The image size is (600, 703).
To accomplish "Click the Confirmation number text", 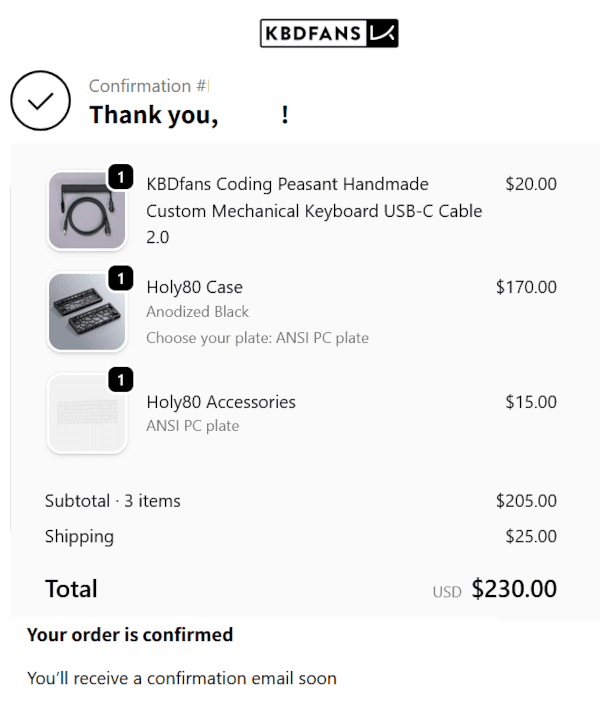I will 148,86.
